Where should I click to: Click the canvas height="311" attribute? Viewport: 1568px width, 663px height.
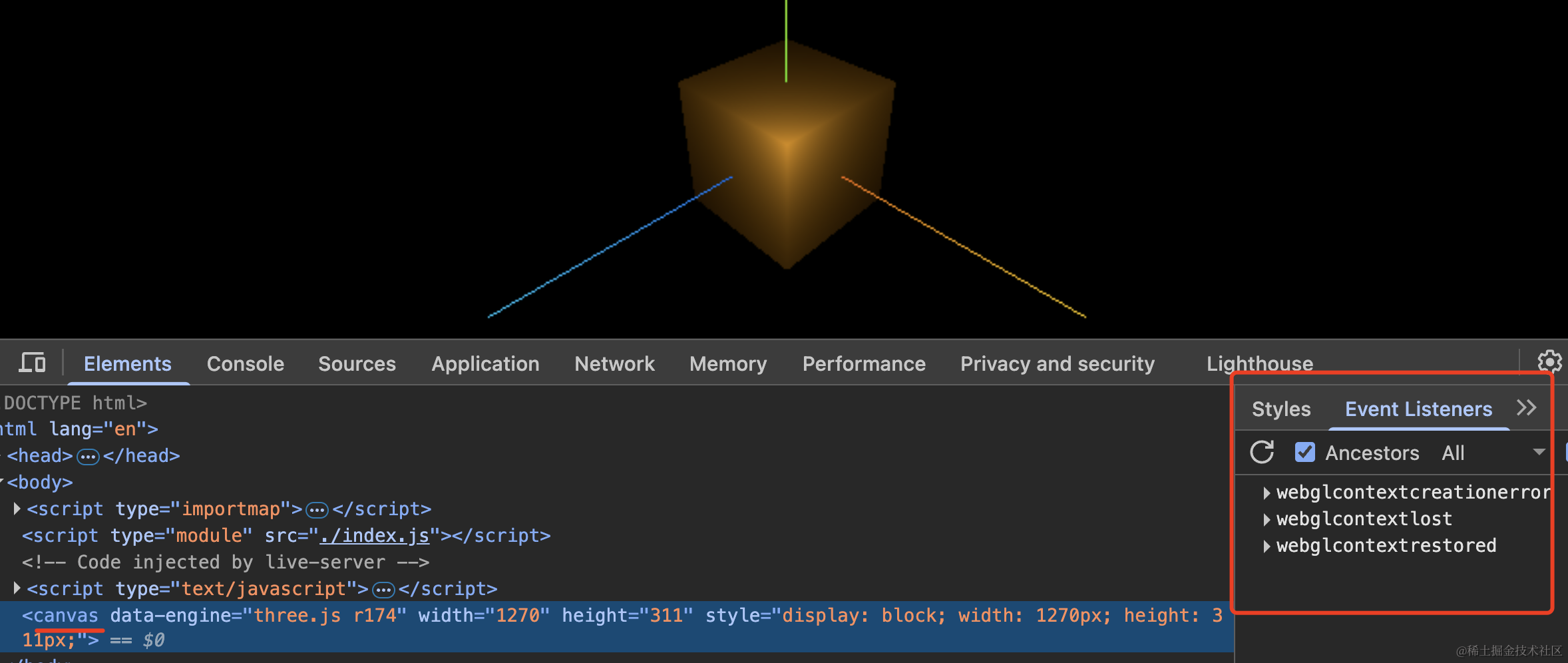627,616
